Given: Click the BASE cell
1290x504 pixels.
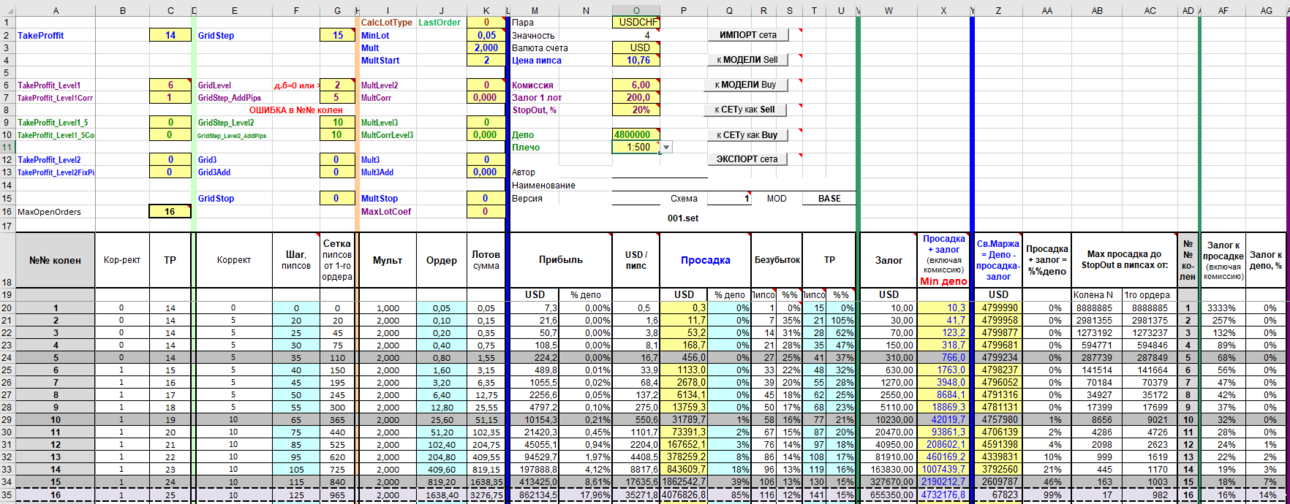Looking at the screenshot, I should [x=829, y=199].
